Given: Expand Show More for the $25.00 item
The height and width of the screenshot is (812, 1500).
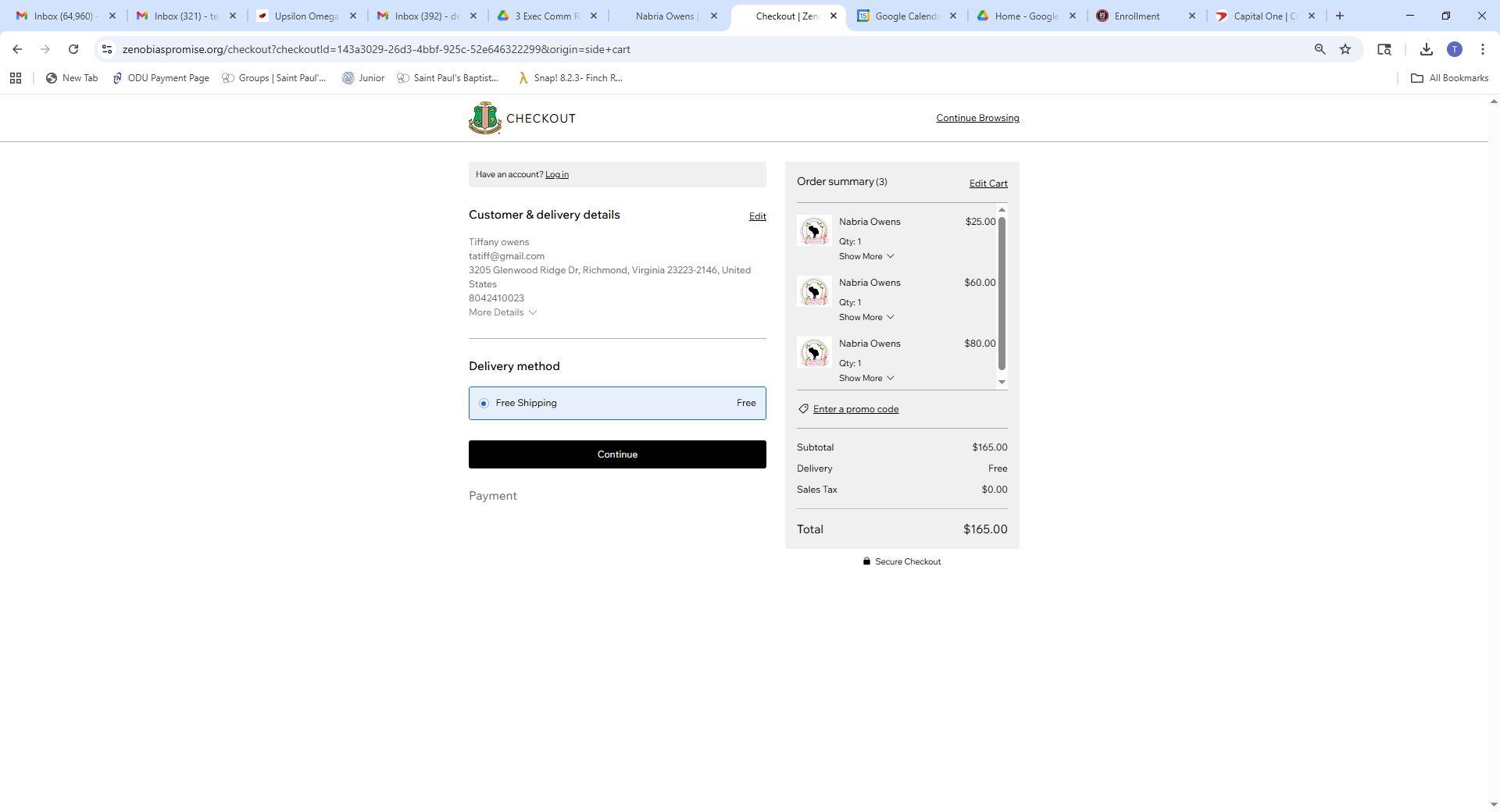Looking at the screenshot, I should pos(866,256).
